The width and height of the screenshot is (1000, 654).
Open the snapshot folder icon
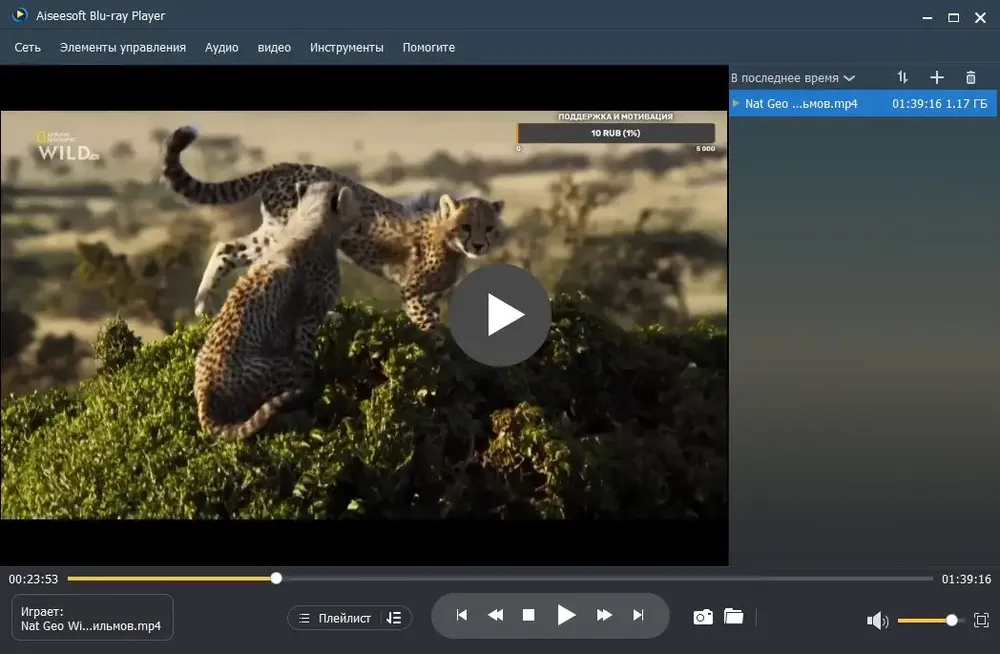coord(733,616)
